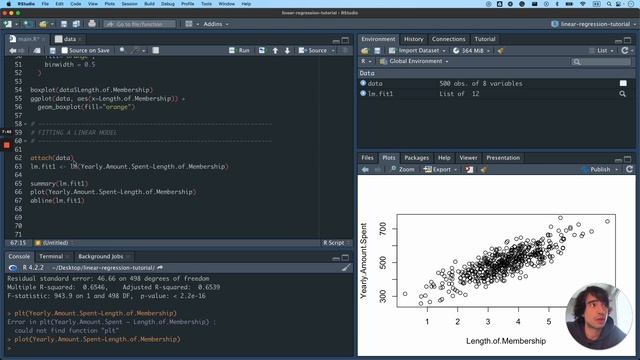Expand the lm.fit1 object details

click(x=363, y=93)
